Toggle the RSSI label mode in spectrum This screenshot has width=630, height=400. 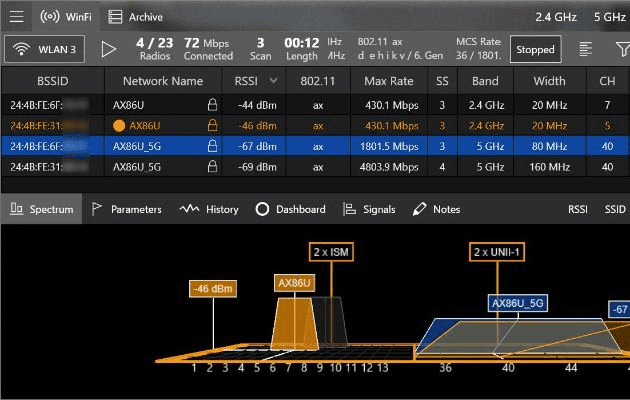(x=578, y=209)
